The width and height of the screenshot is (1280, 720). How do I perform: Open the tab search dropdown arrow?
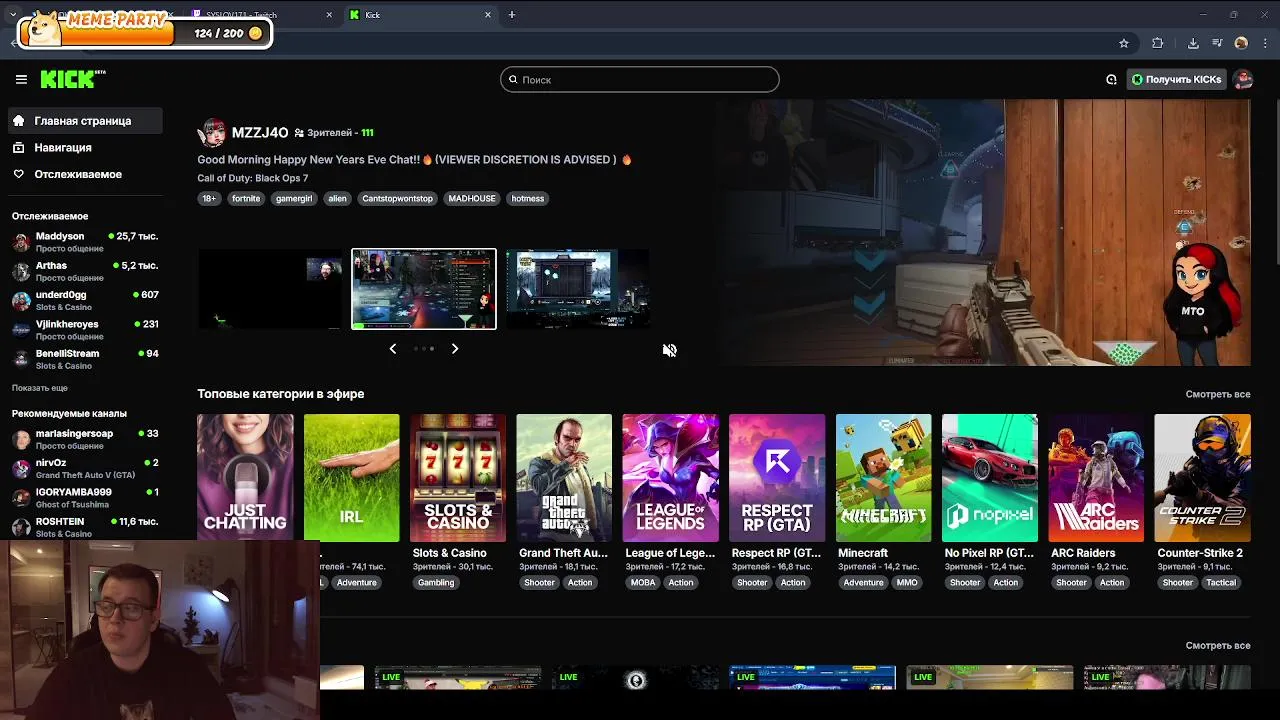click(x=12, y=15)
